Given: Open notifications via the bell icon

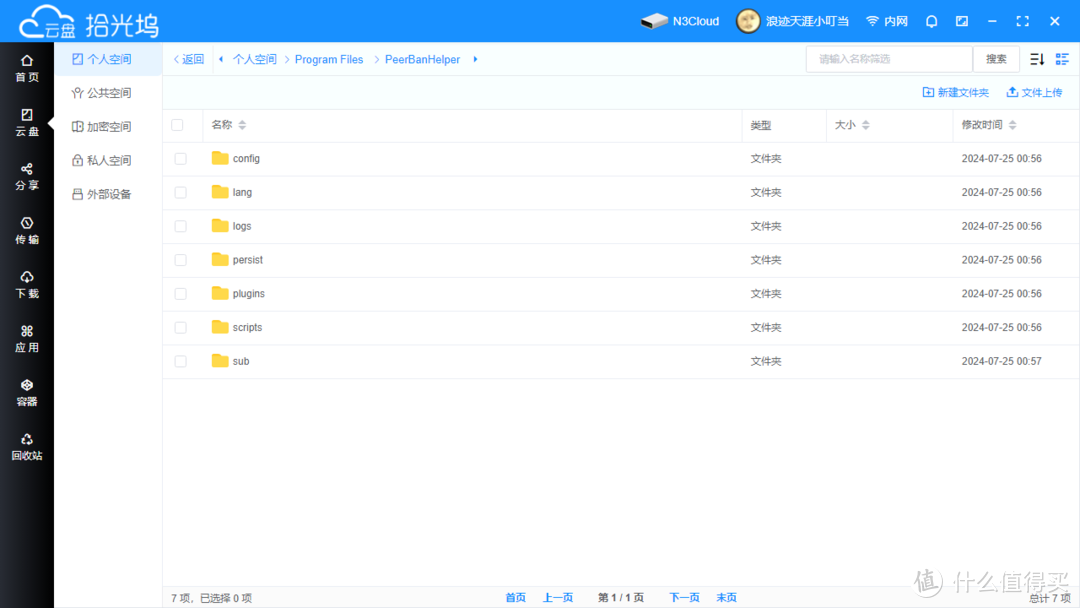Looking at the screenshot, I should tap(931, 20).
